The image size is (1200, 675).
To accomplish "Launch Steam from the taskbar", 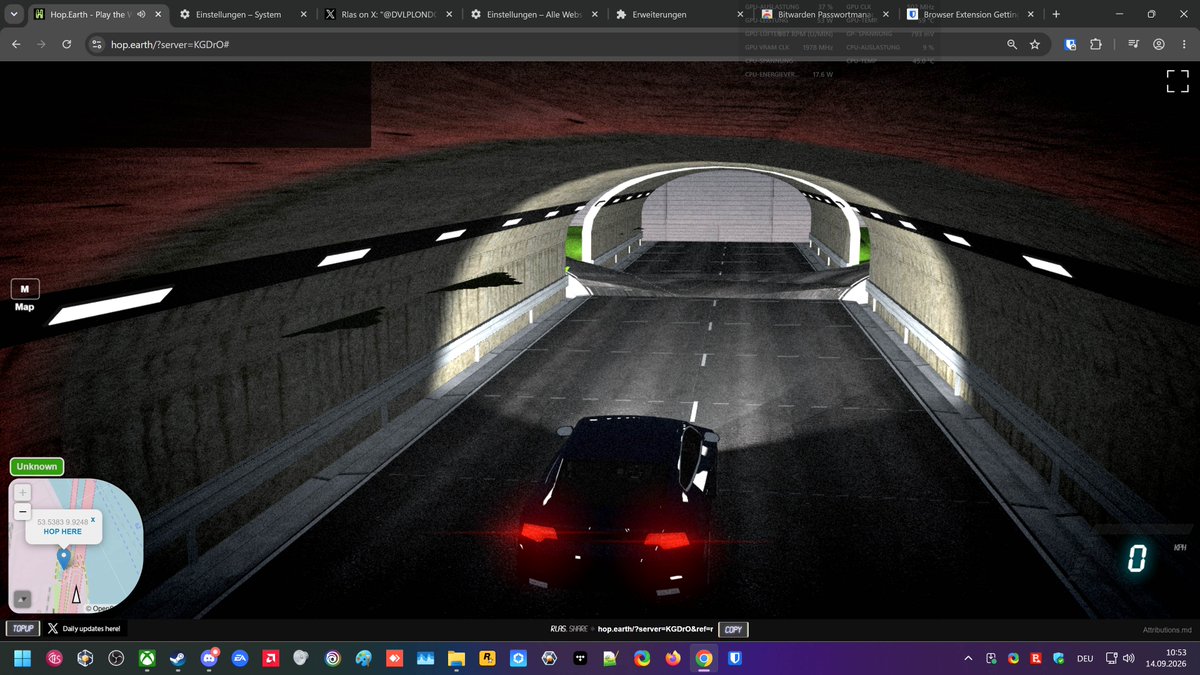I will click(178, 658).
